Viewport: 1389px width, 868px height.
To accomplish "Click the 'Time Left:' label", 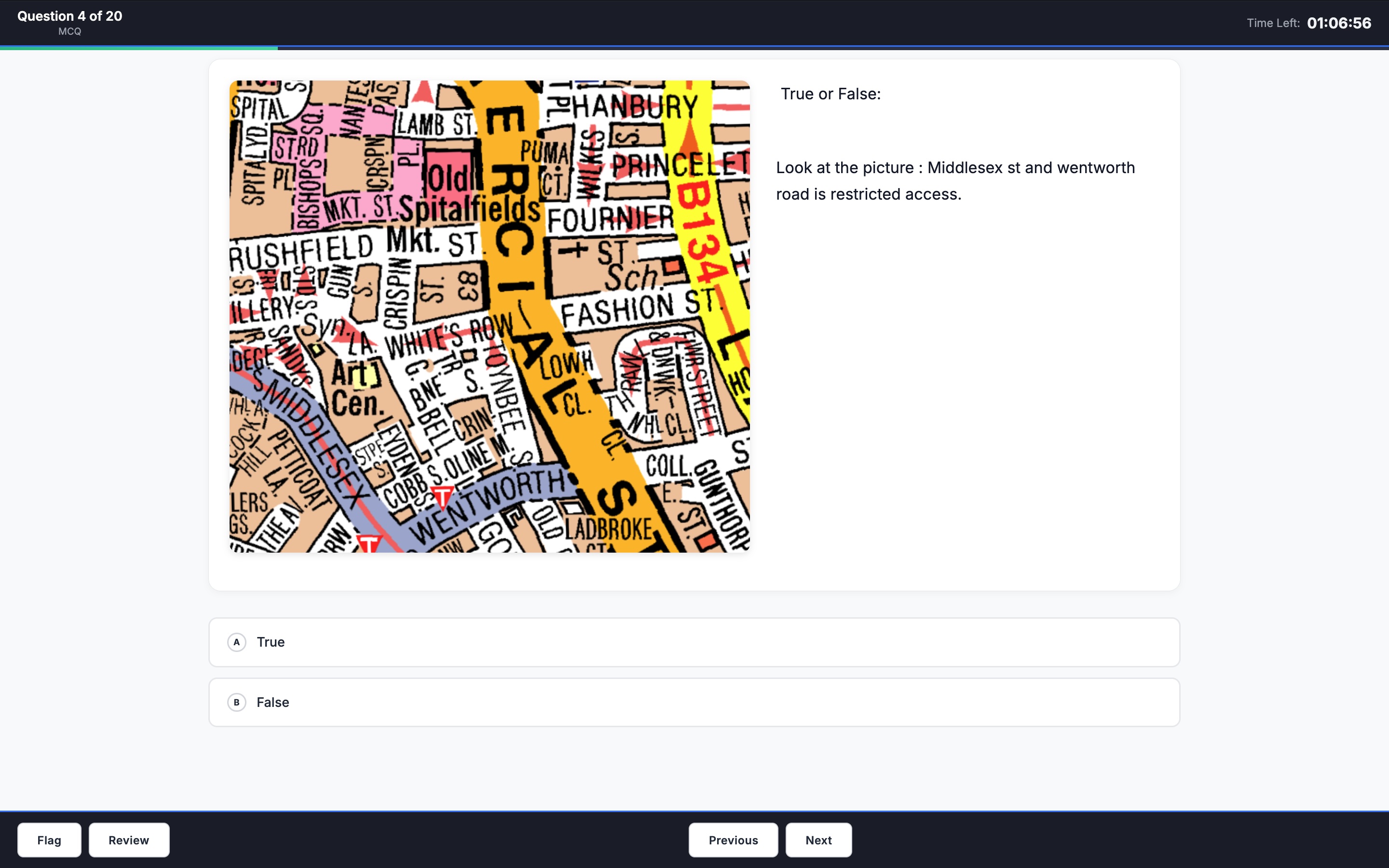I will click(1272, 23).
